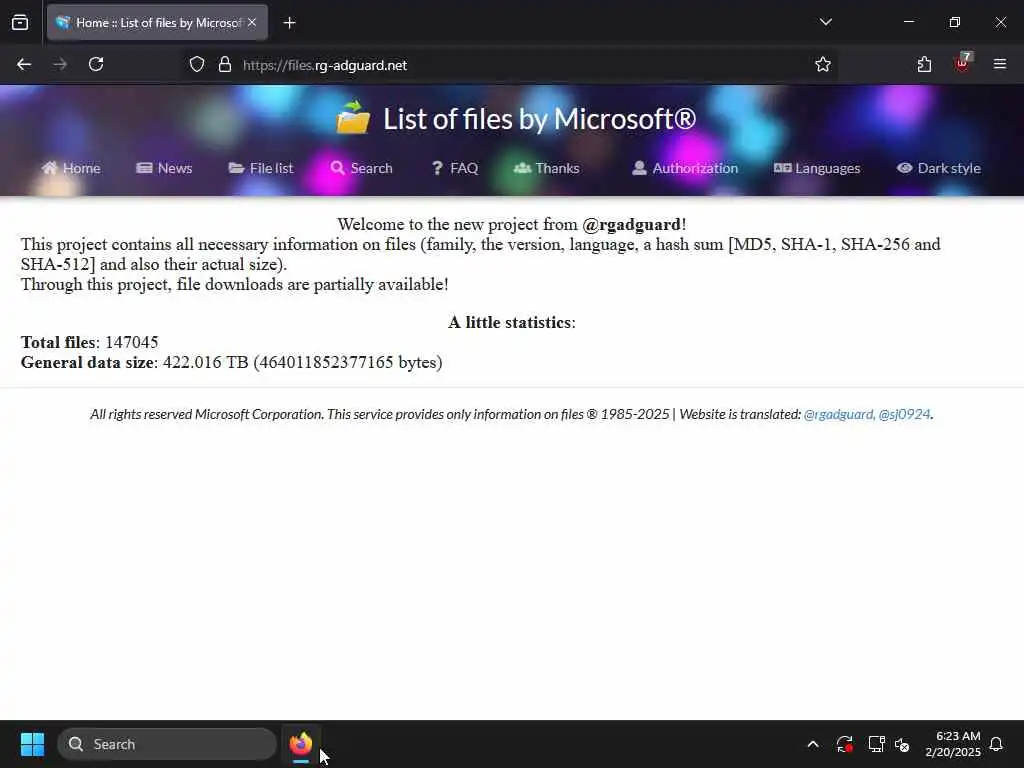
Task: Toggle Dark style for the site
Action: [x=938, y=168]
